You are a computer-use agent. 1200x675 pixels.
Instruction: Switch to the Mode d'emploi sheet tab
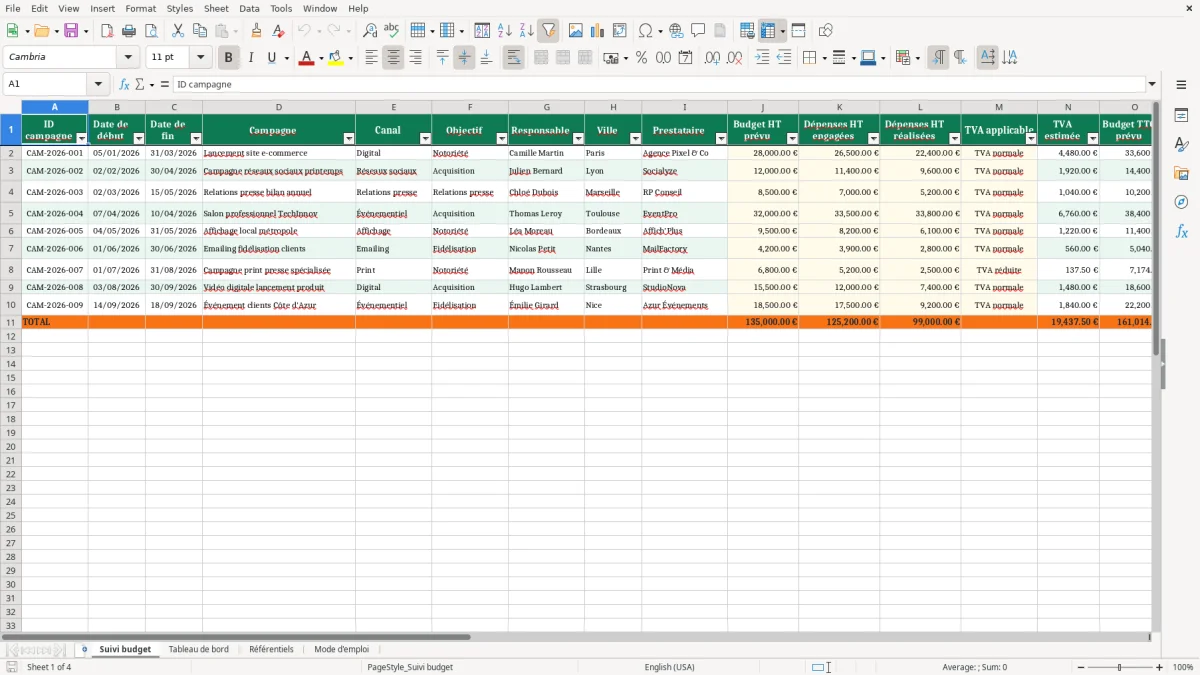341,649
